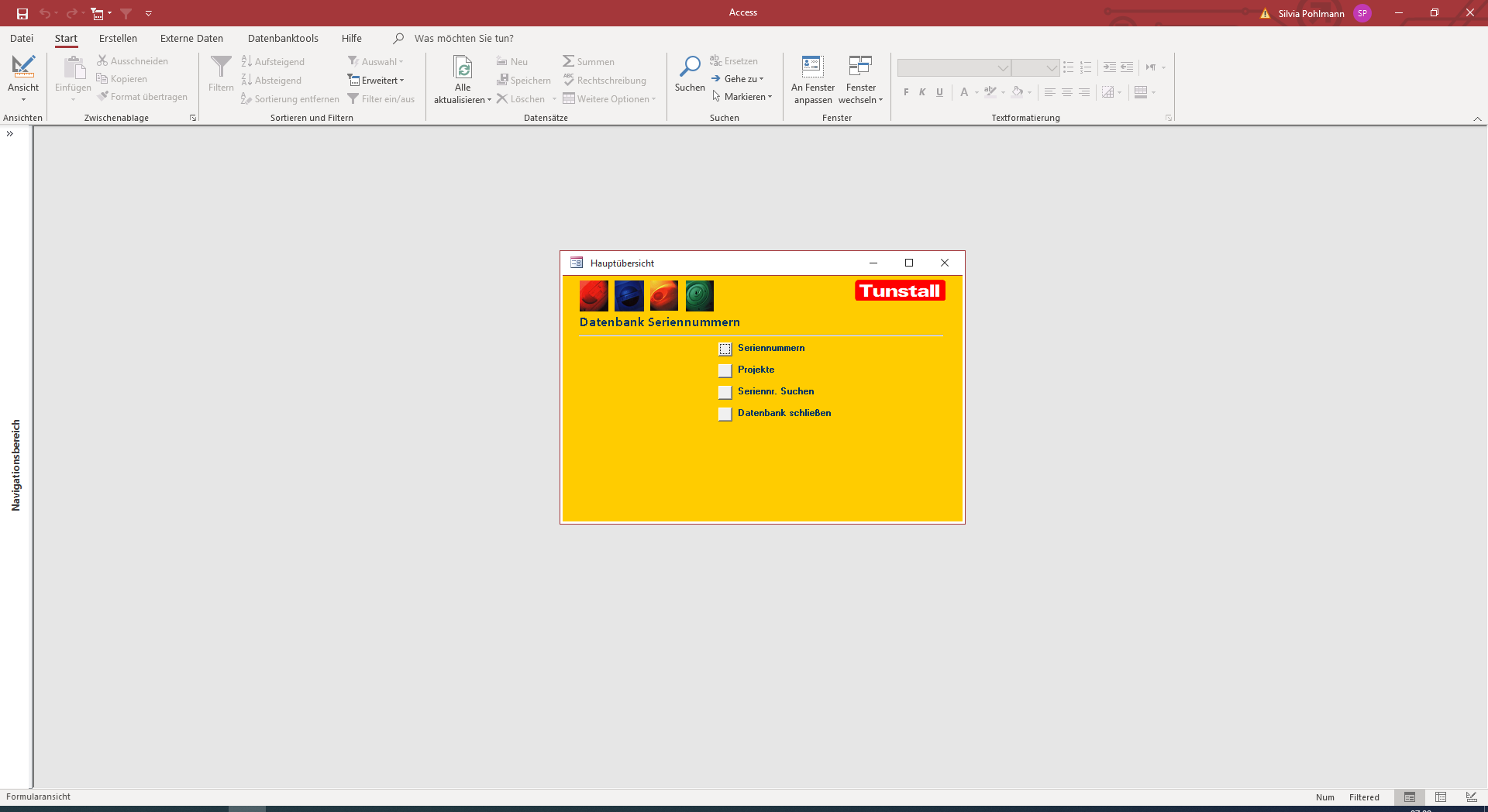The height and width of the screenshot is (812, 1488).
Task: Click Ausschneiden scissors command
Action: pyautogui.click(x=133, y=61)
